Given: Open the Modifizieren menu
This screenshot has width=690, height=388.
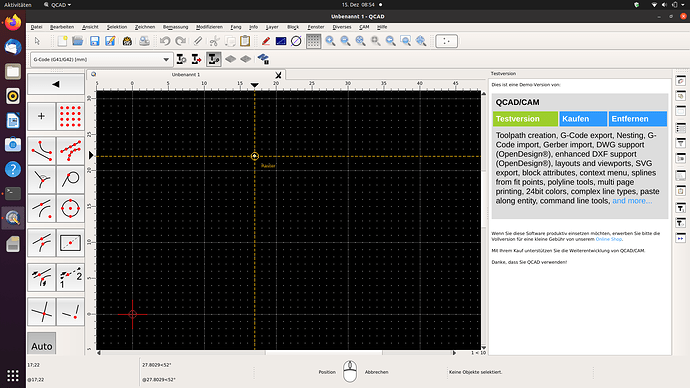Looking at the screenshot, I should pyautogui.click(x=209, y=27).
